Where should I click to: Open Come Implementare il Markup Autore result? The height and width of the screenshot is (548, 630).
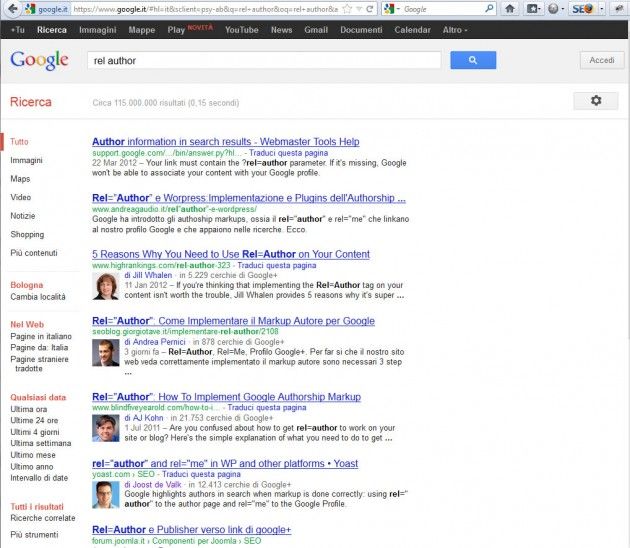coord(233,321)
